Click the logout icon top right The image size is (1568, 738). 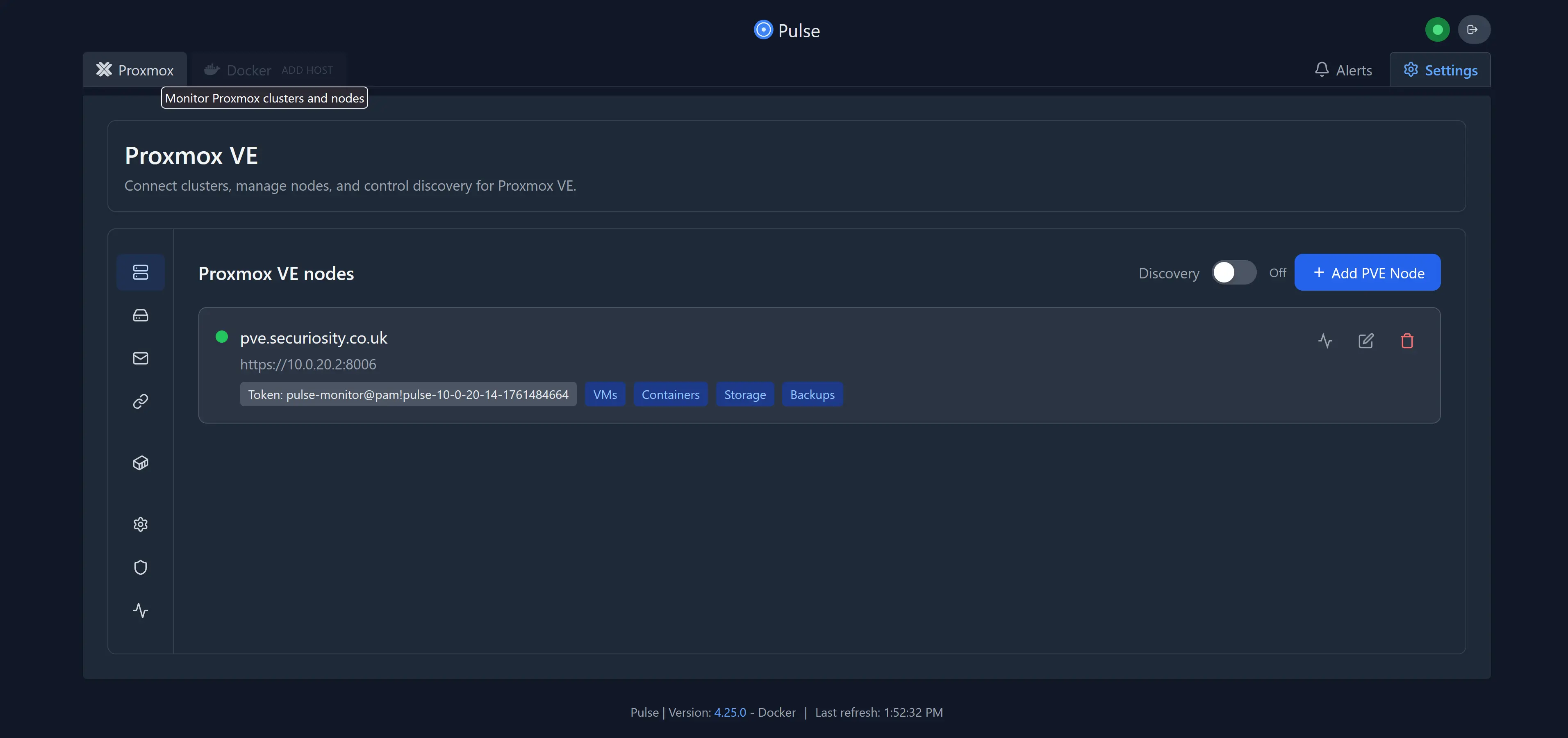1473,29
